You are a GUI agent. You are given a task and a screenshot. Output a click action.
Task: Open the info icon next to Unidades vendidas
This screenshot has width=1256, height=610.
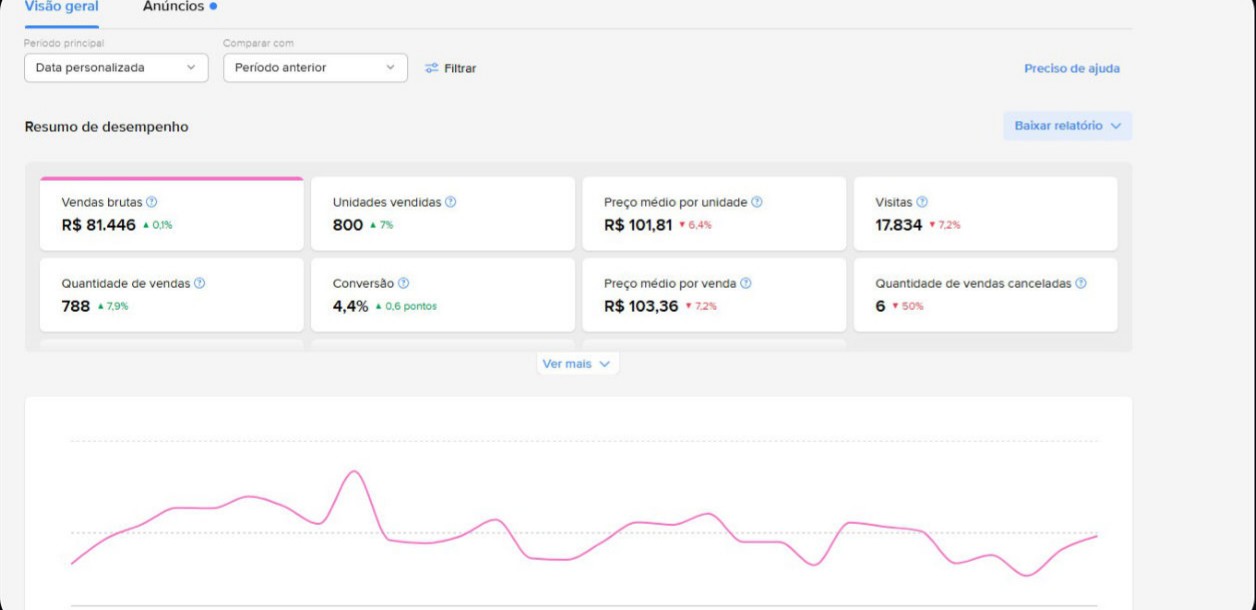pyautogui.click(x=451, y=202)
